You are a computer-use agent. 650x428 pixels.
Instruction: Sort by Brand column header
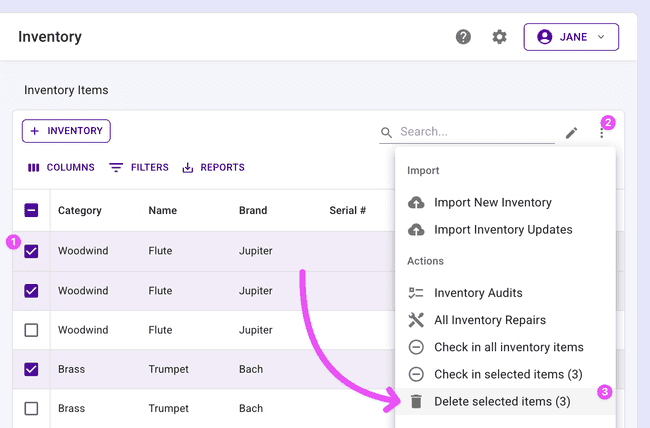pyautogui.click(x=253, y=211)
